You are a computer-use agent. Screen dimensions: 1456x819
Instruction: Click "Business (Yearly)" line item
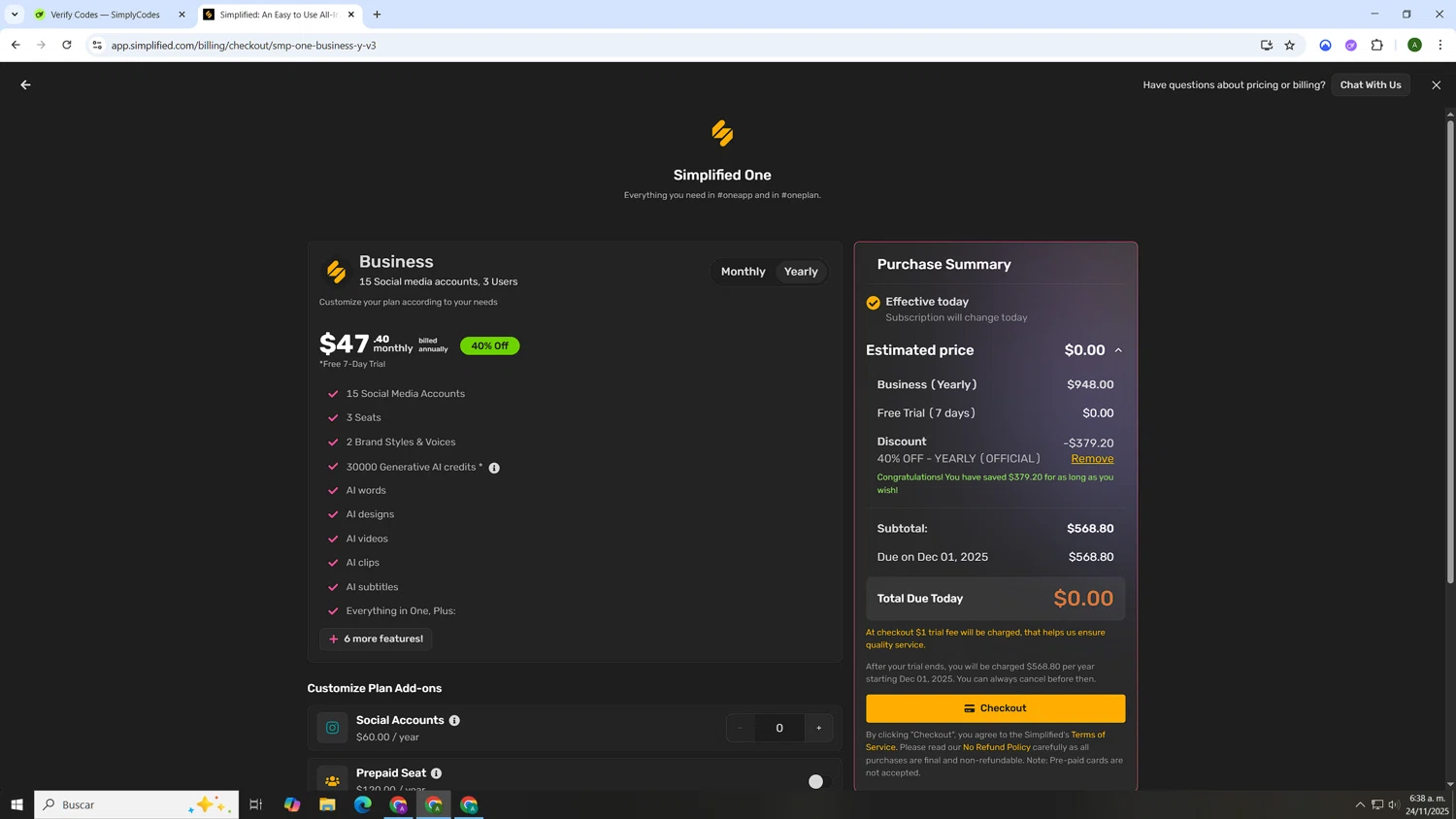point(927,385)
